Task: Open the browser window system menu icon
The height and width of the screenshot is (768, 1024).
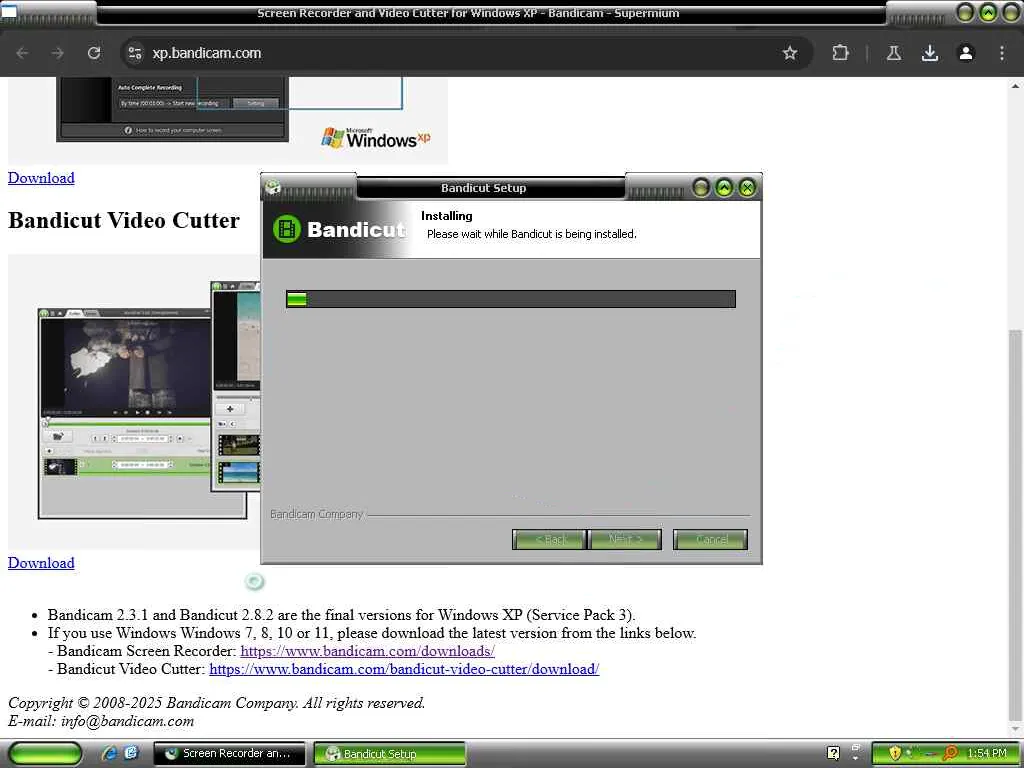Action: [x=9, y=11]
